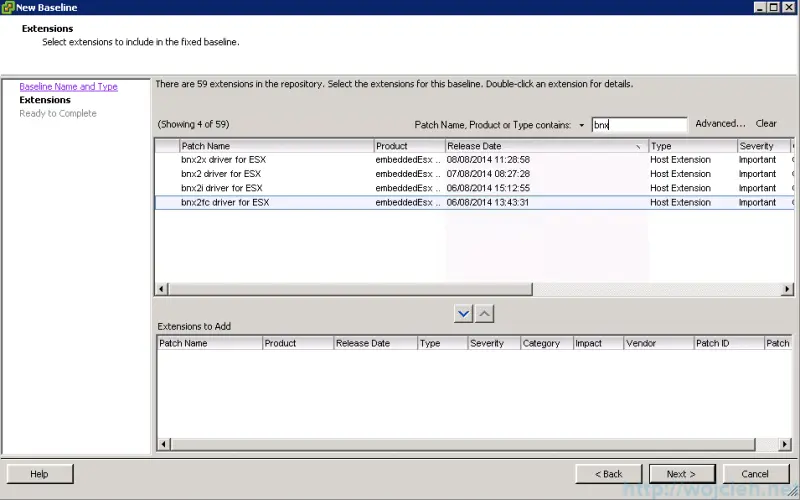
Task: Sort Extensions to Add by Patch Name
Action: pyautogui.click(x=210, y=343)
